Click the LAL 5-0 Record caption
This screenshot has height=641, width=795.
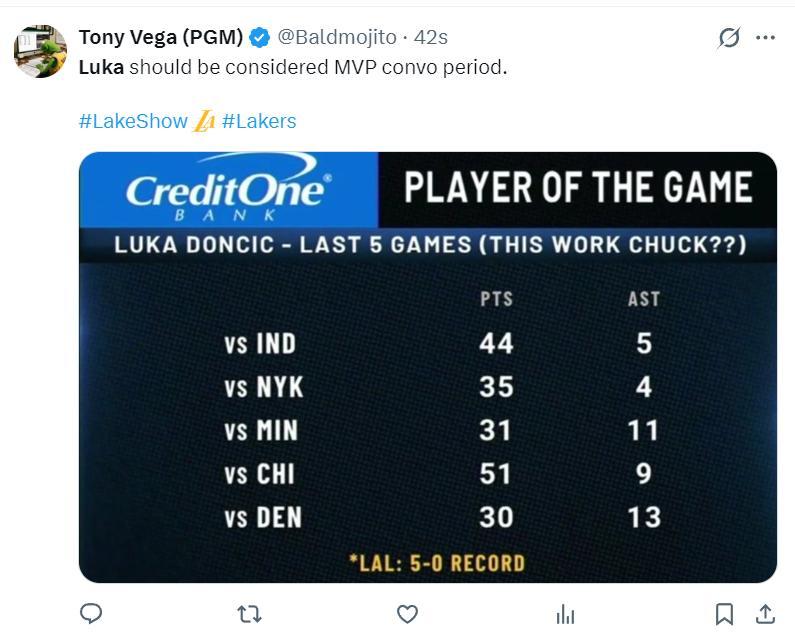[436, 563]
